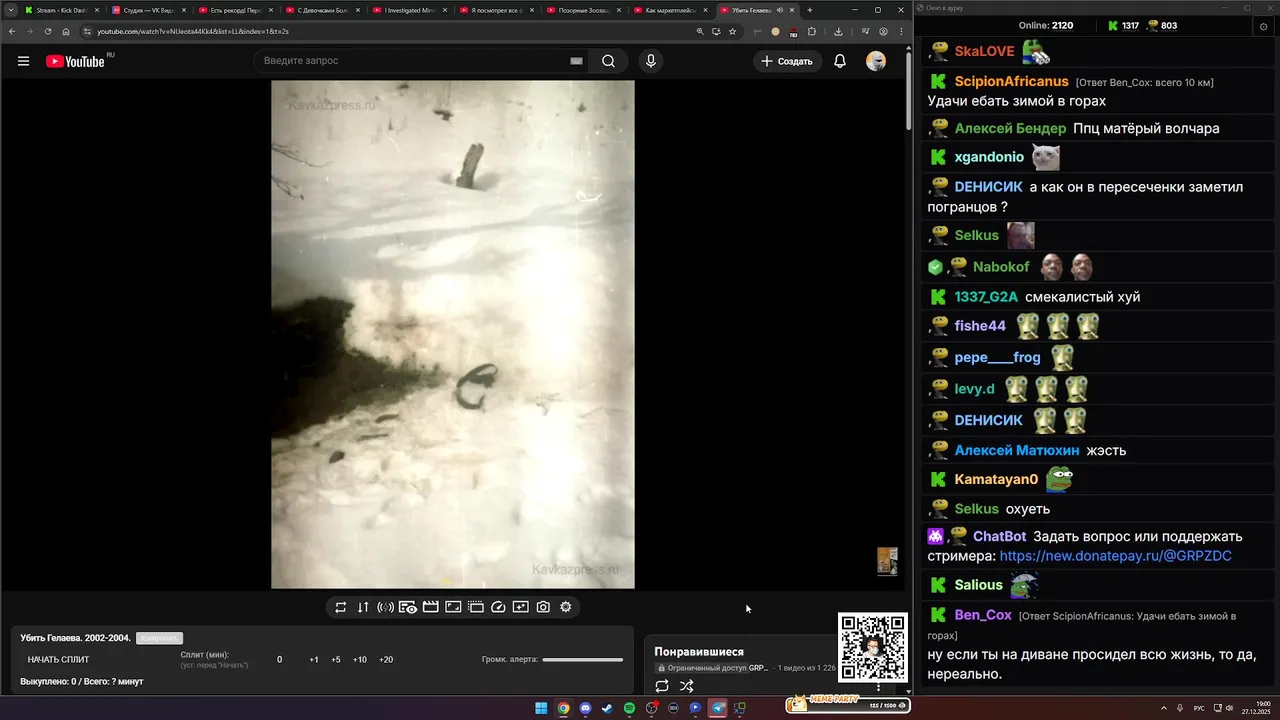Screen dimensions: 1280x720
Task: Click the picture-in-picture frame icon in toolbar
Action: tap(453, 607)
